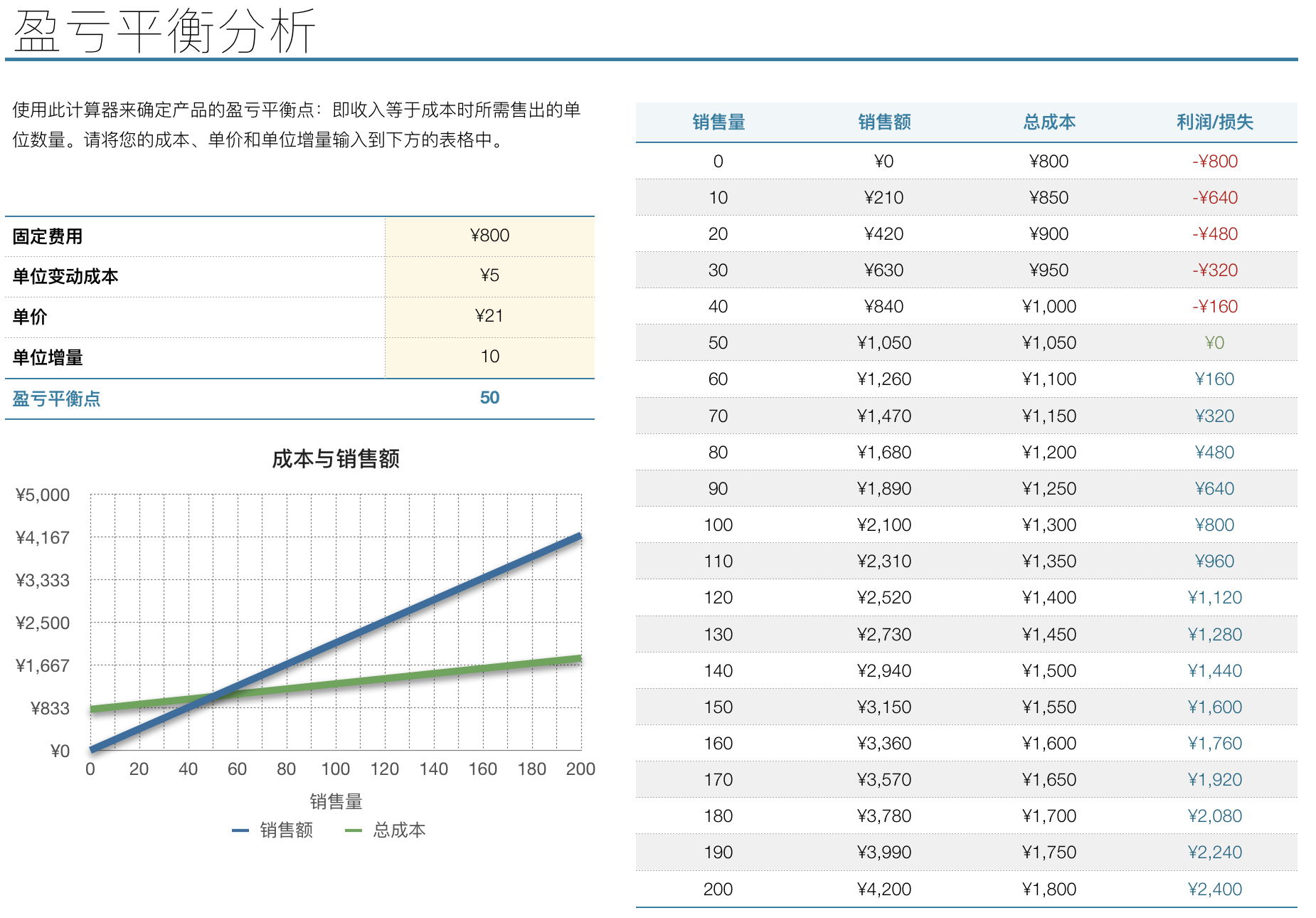1316x918 pixels.
Task: Select the ¥1,700 total cost cell
Action: [x=1049, y=816]
